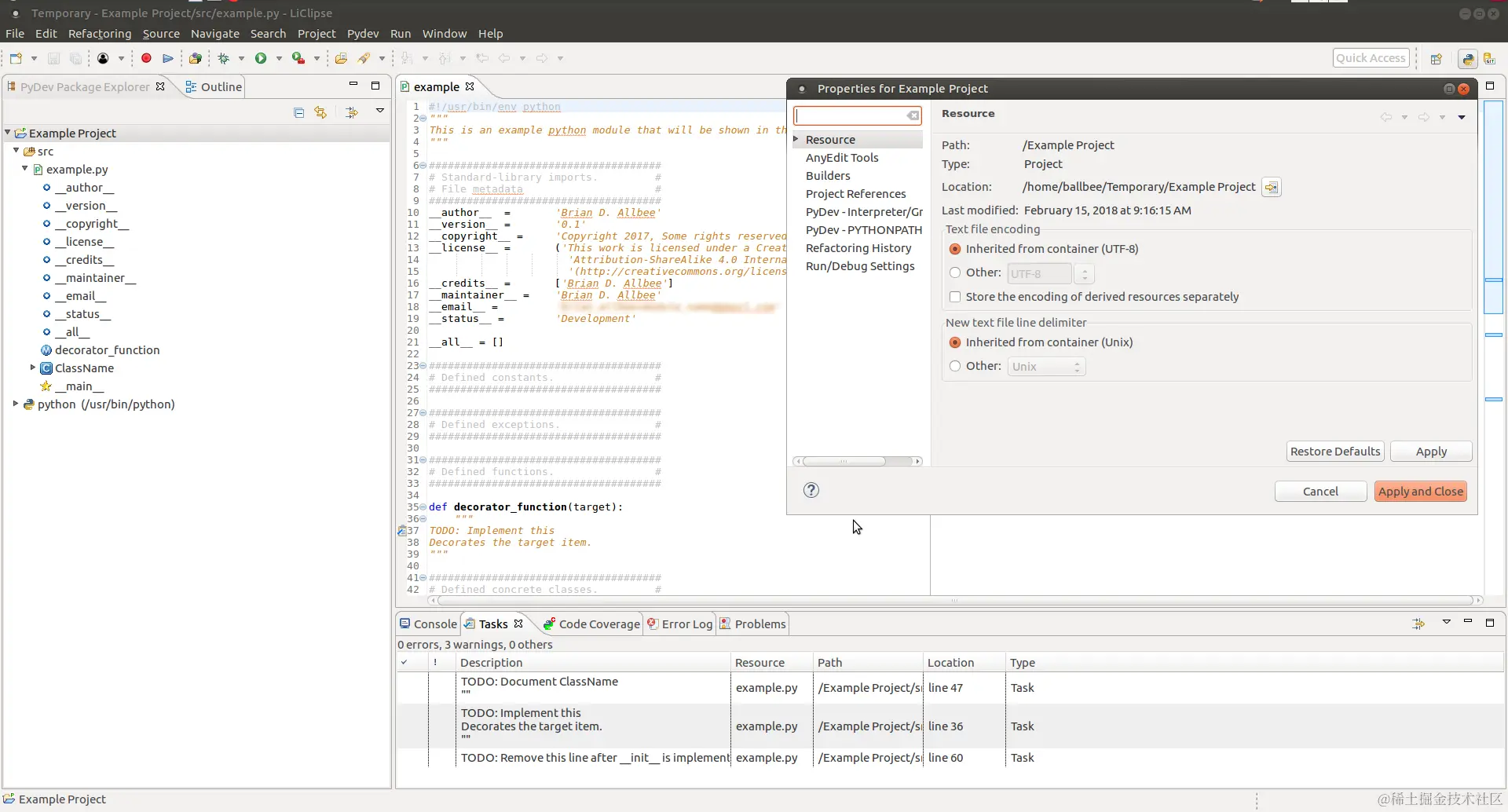The height and width of the screenshot is (812, 1508).
Task: Click the editor horizontal scrollbar
Action: pyautogui.click(x=954, y=601)
